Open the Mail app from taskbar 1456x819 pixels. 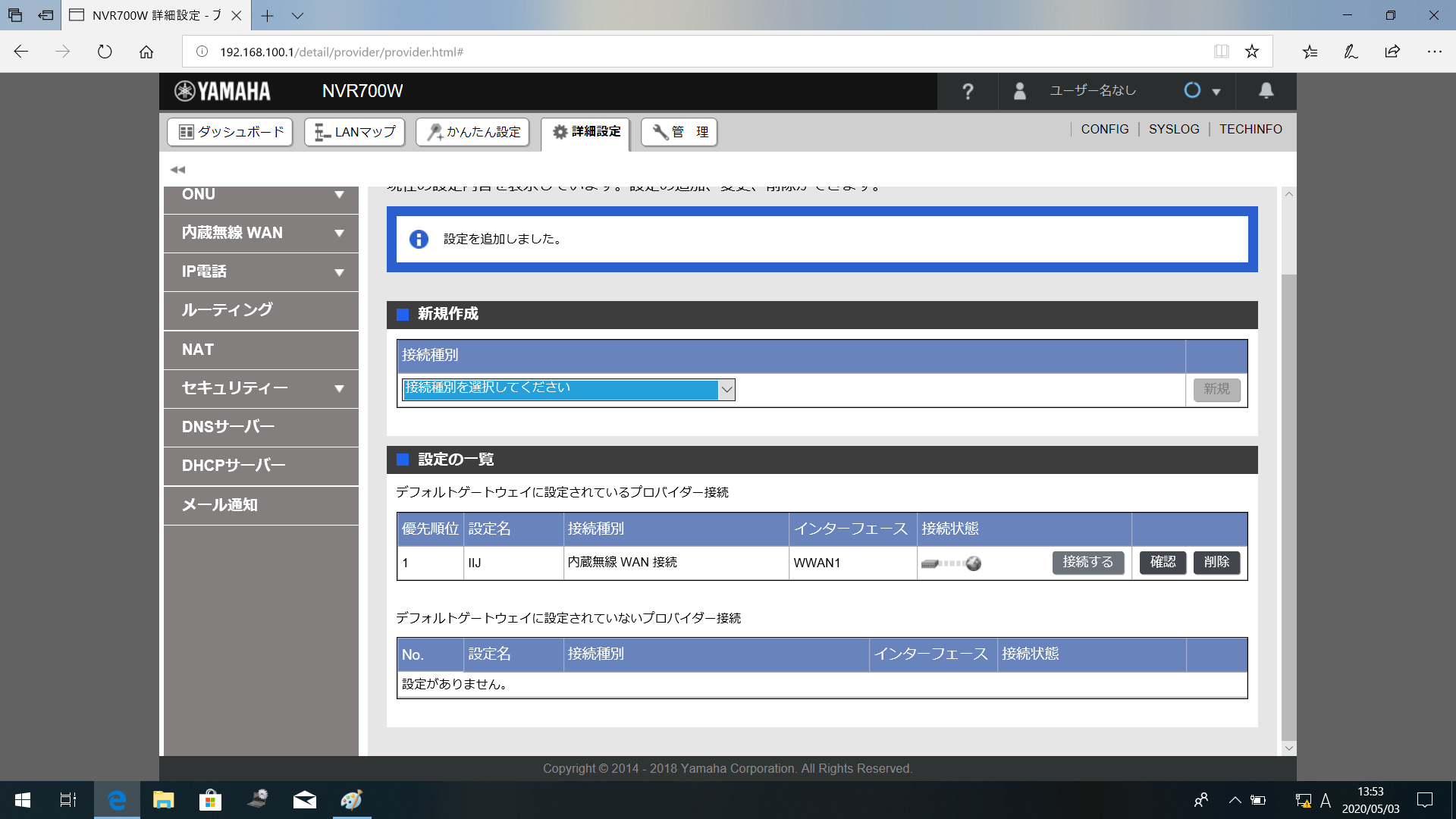pyautogui.click(x=304, y=800)
